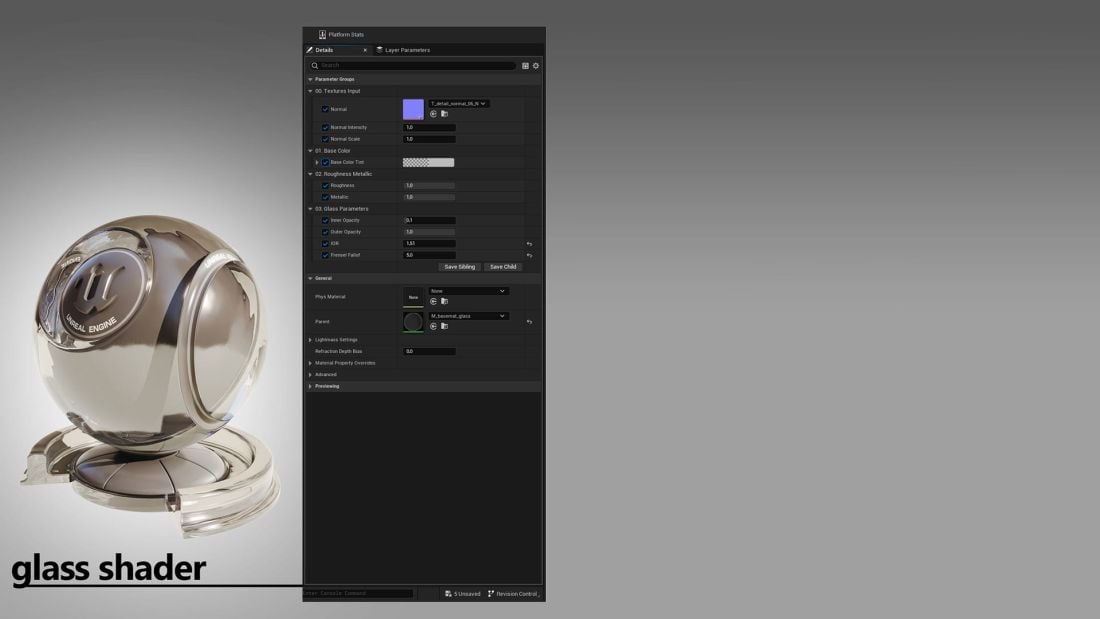Browse to Normal texture in Content Browser
Image resolution: width=1100 pixels, height=619 pixels.
coord(444,114)
